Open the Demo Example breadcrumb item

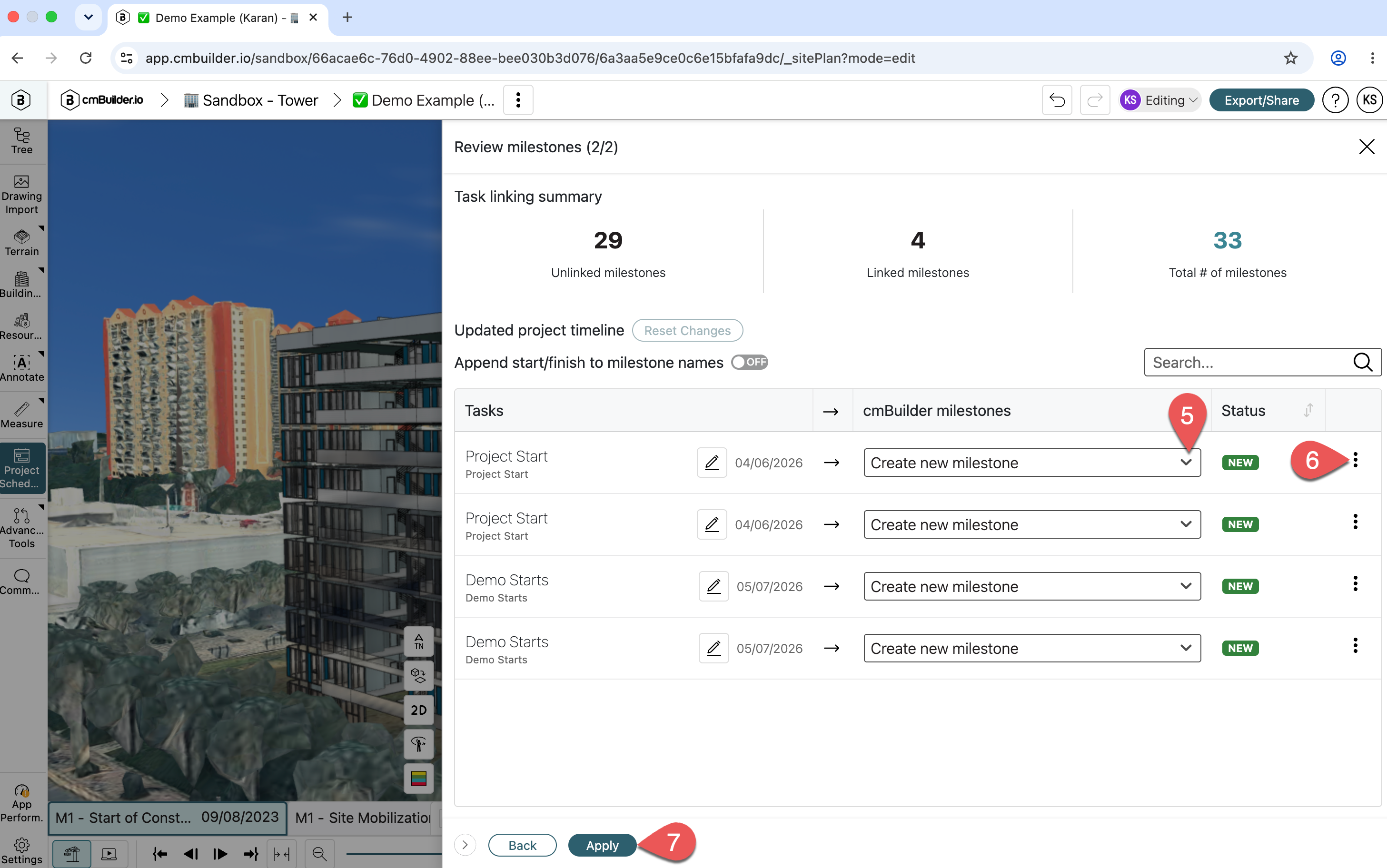click(x=424, y=100)
